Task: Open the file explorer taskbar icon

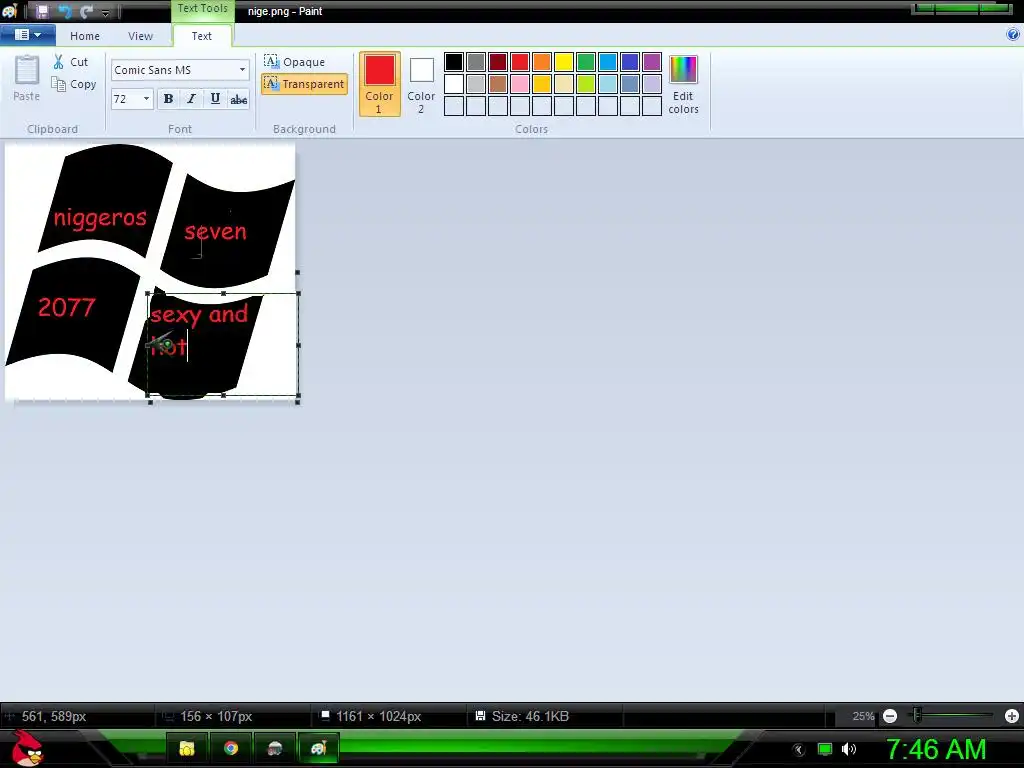Action: point(187,748)
